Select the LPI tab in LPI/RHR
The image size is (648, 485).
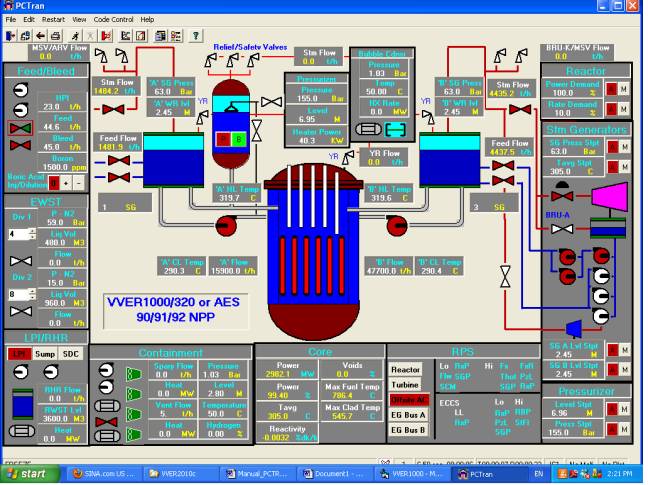pos(19,354)
